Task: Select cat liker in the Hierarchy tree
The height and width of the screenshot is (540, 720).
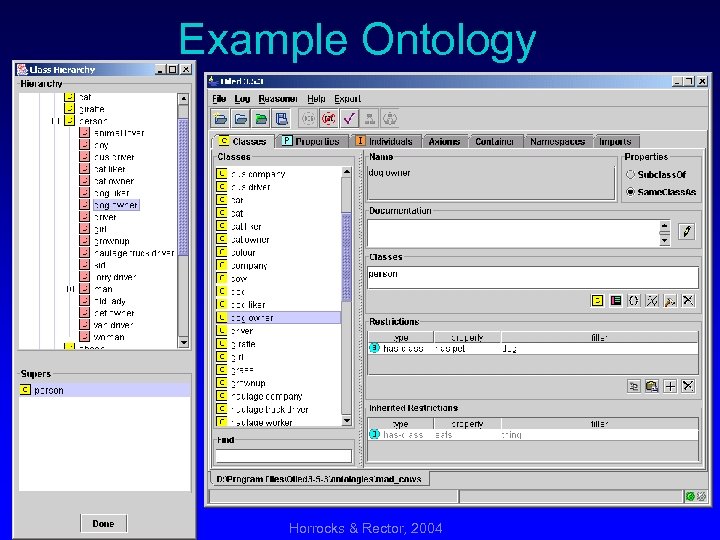Action: (110, 169)
